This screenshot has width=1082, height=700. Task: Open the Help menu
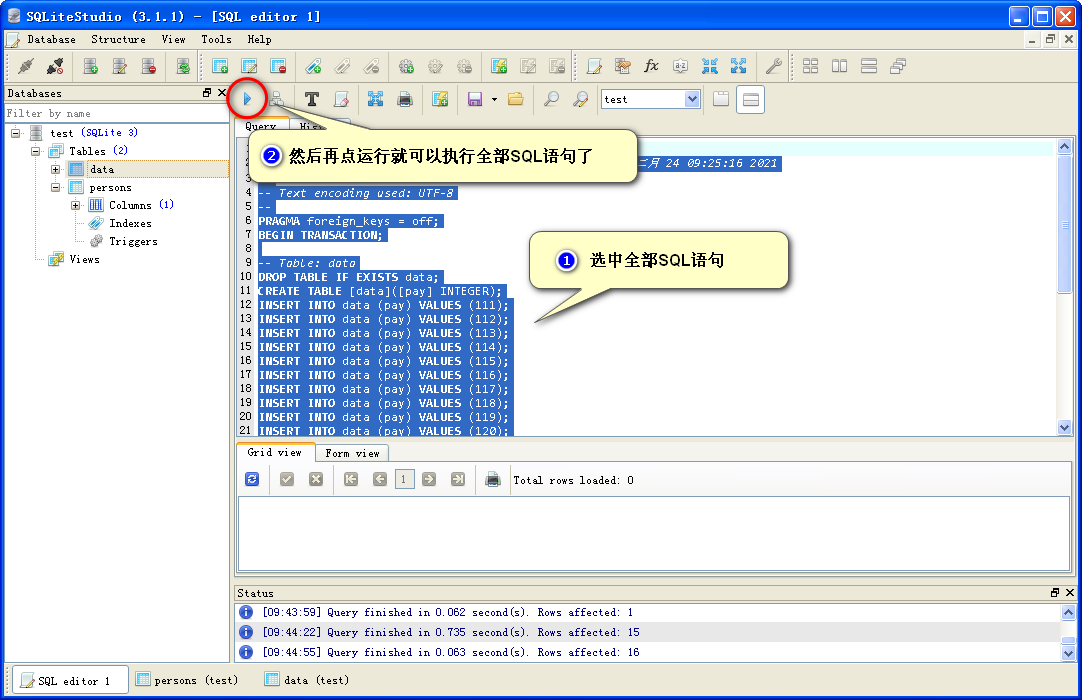259,39
